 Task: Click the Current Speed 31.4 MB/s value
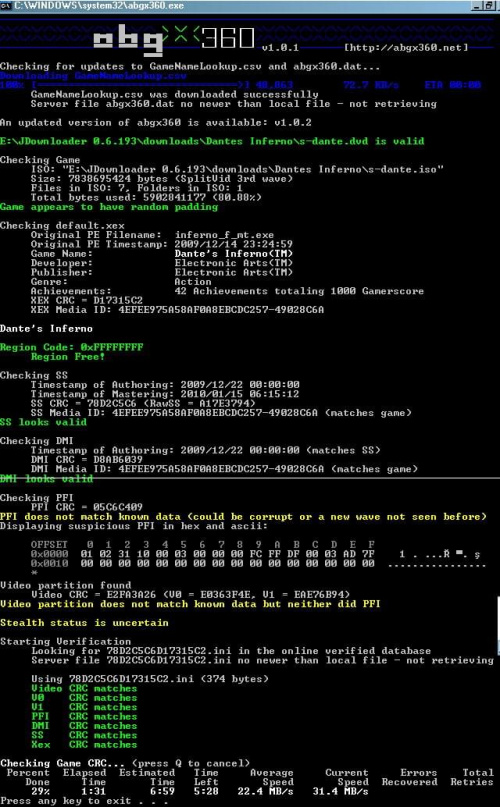[340, 791]
